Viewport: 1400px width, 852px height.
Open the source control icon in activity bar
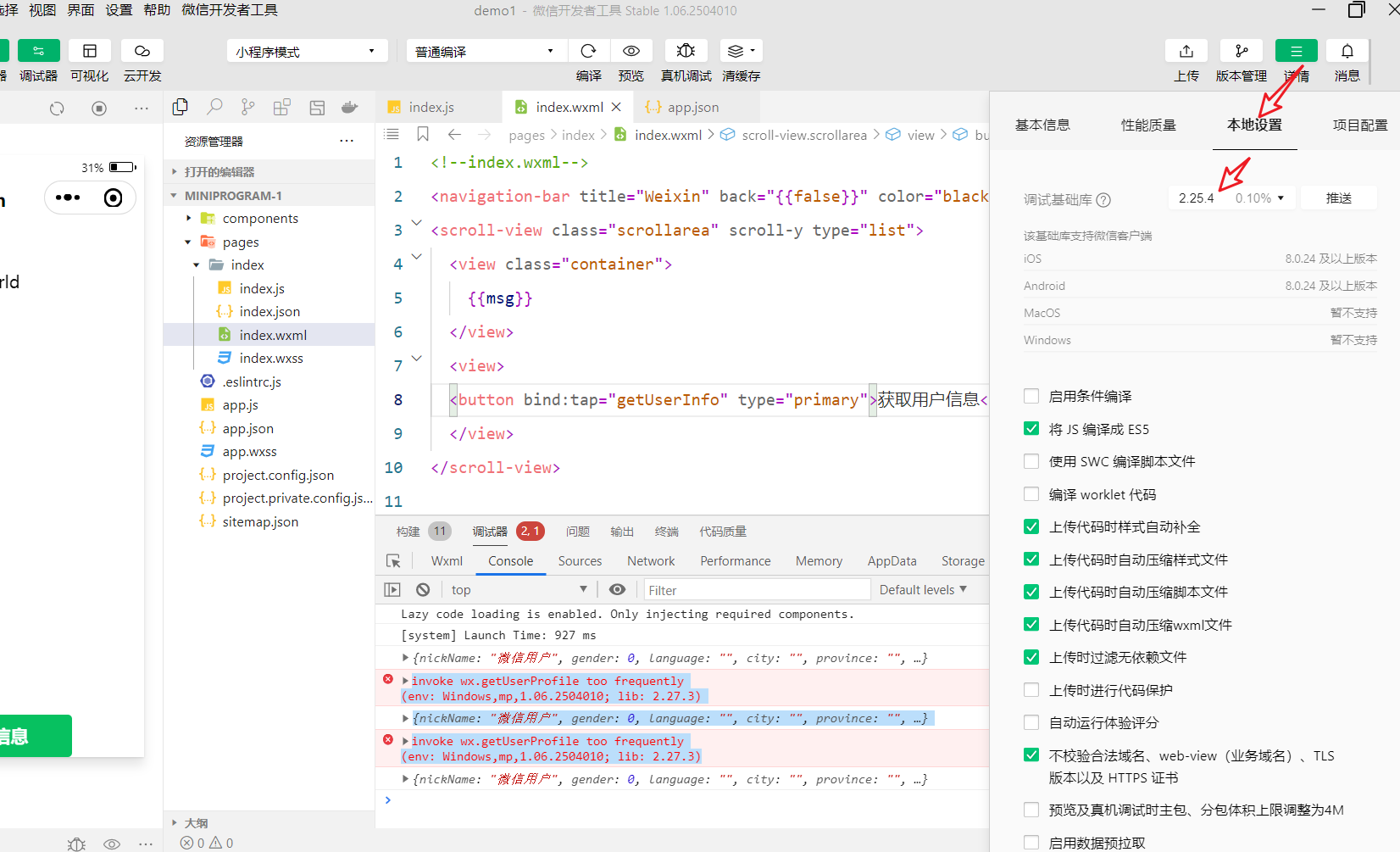point(247,107)
